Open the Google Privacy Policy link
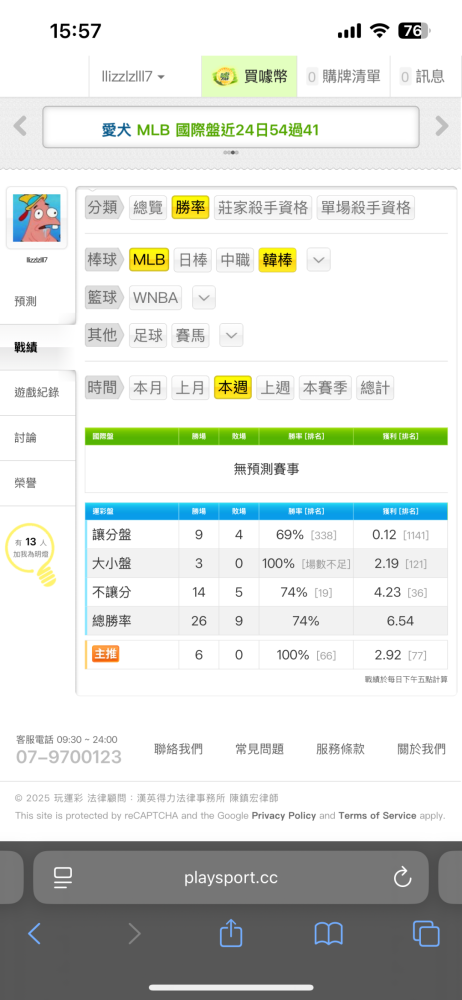Viewport: 462px width, 1000px height. (x=283, y=816)
